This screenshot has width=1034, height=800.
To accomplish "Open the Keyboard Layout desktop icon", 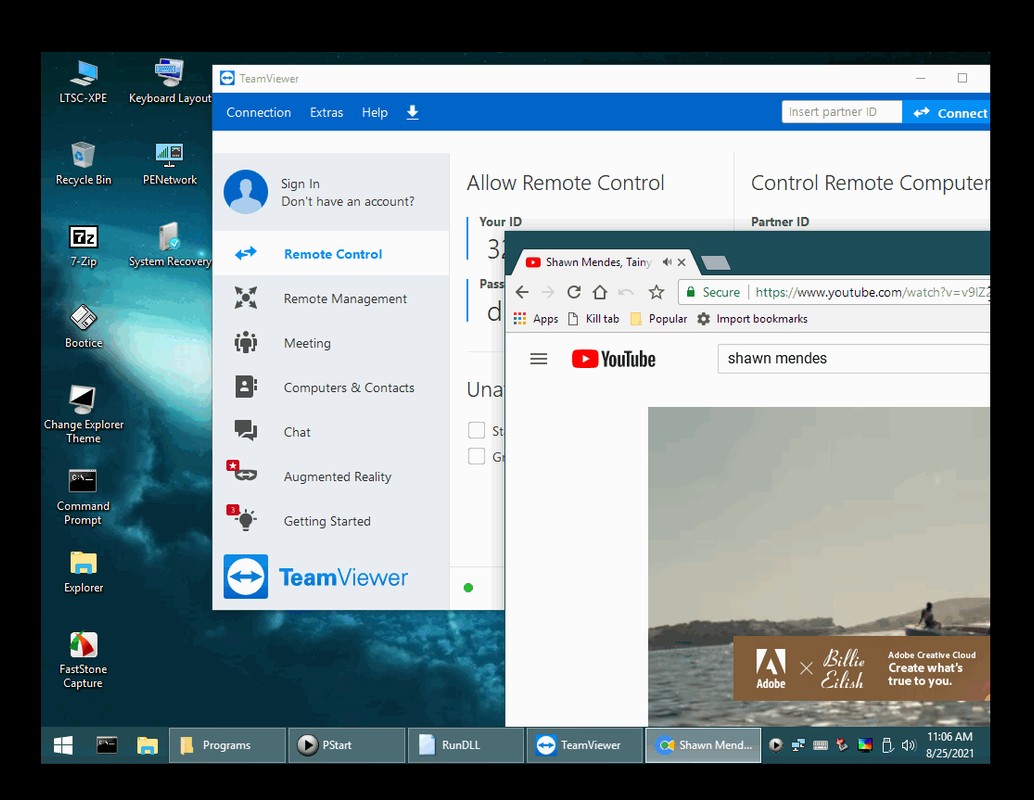I will click(169, 82).
